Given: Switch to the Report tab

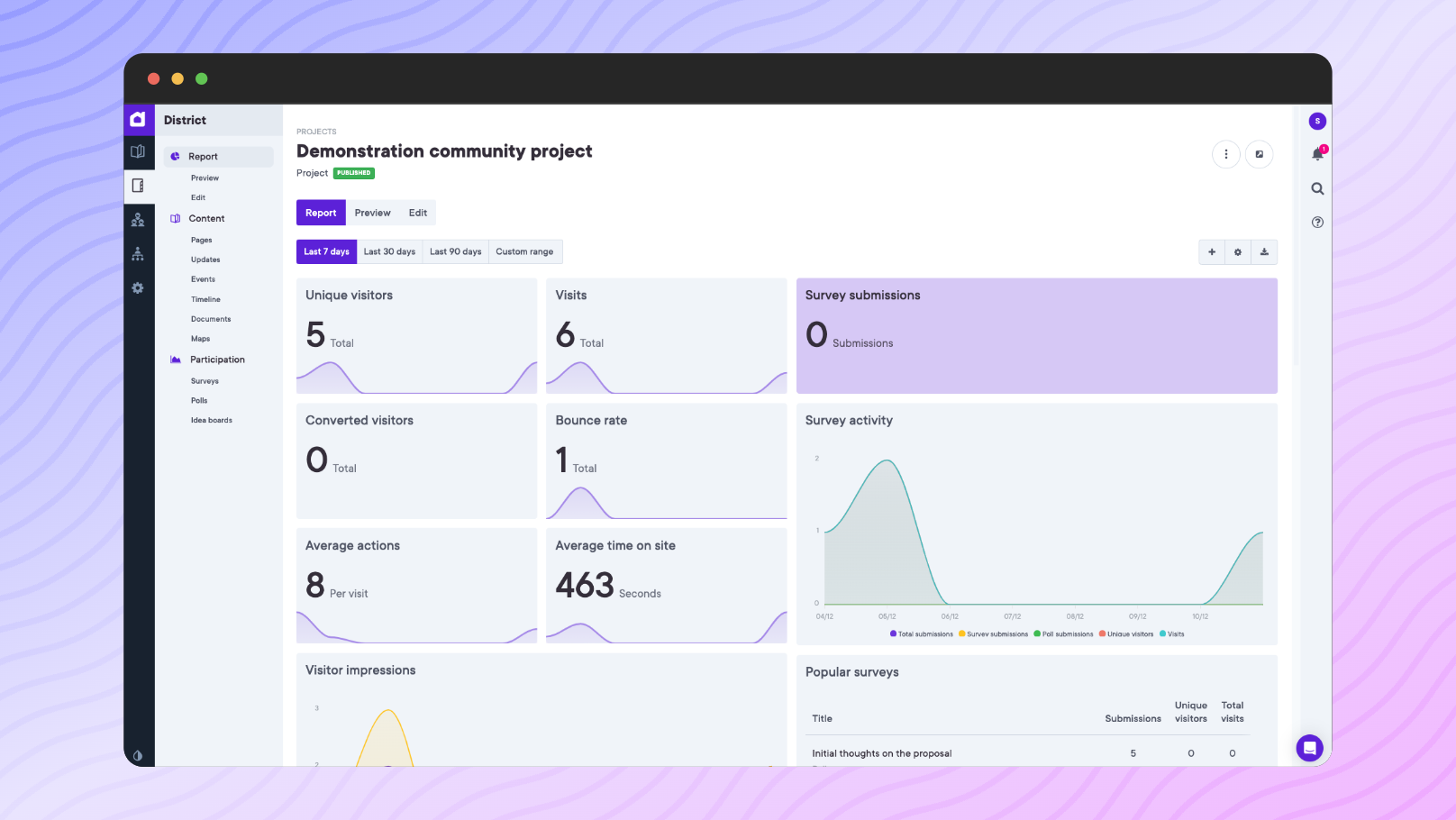Looking at the screenshot, I should [321, 213].
